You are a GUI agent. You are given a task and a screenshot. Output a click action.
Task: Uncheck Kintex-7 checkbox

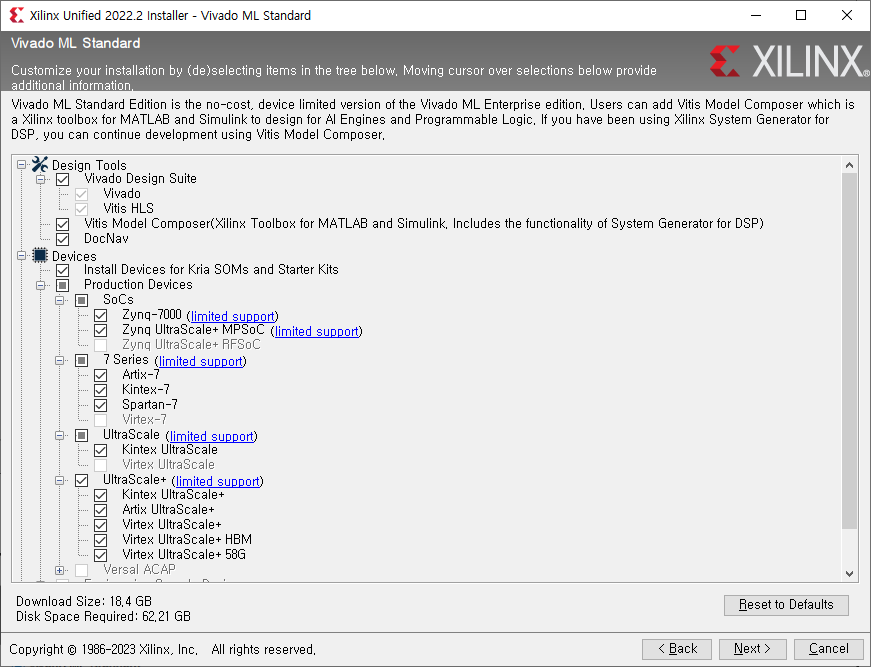click(101, 390)
